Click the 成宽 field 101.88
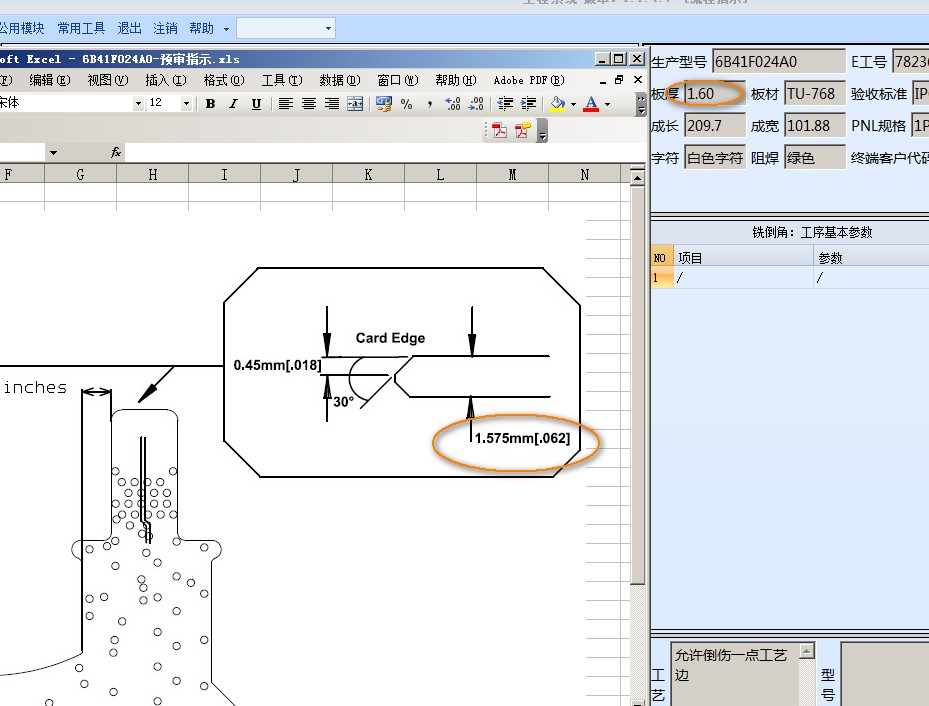The height and width of the screenshot is (706, 929). coord(815,126)
